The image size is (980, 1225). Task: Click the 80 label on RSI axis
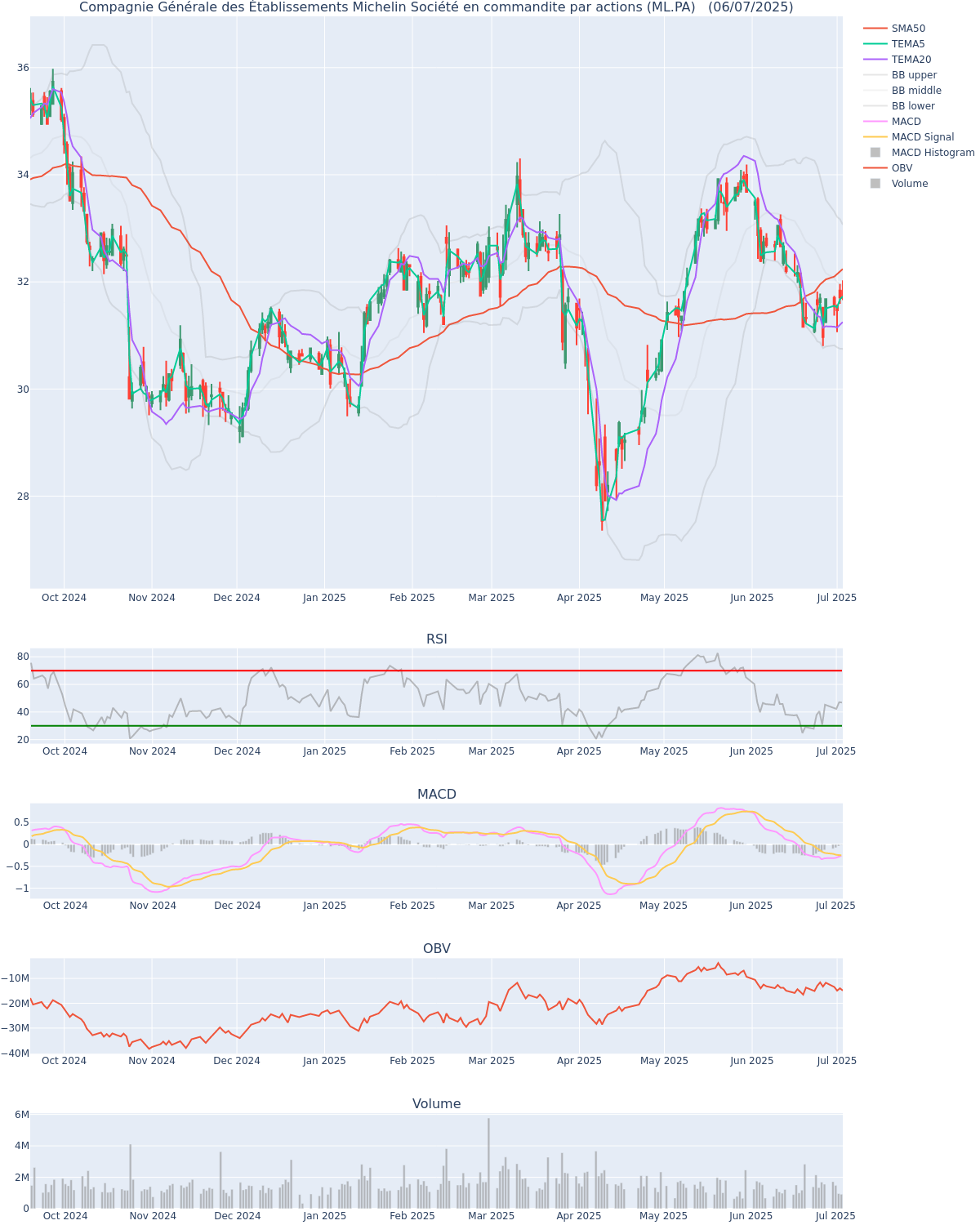point(23,657)
